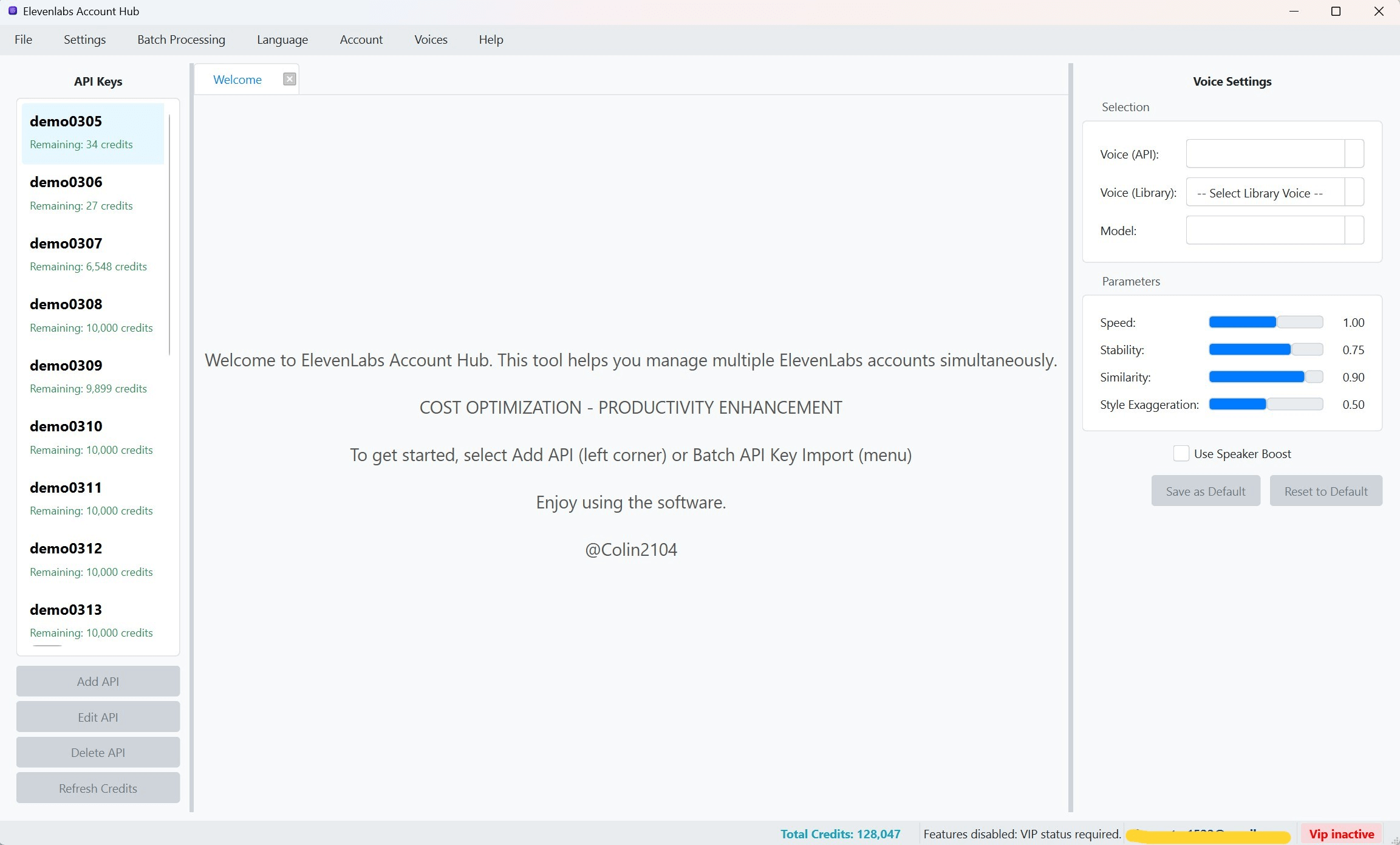1400x845 pixels.
Task: Close the Elevenlabs Account Hub window
Action: pyautogui.click(x=1379, y=12)
